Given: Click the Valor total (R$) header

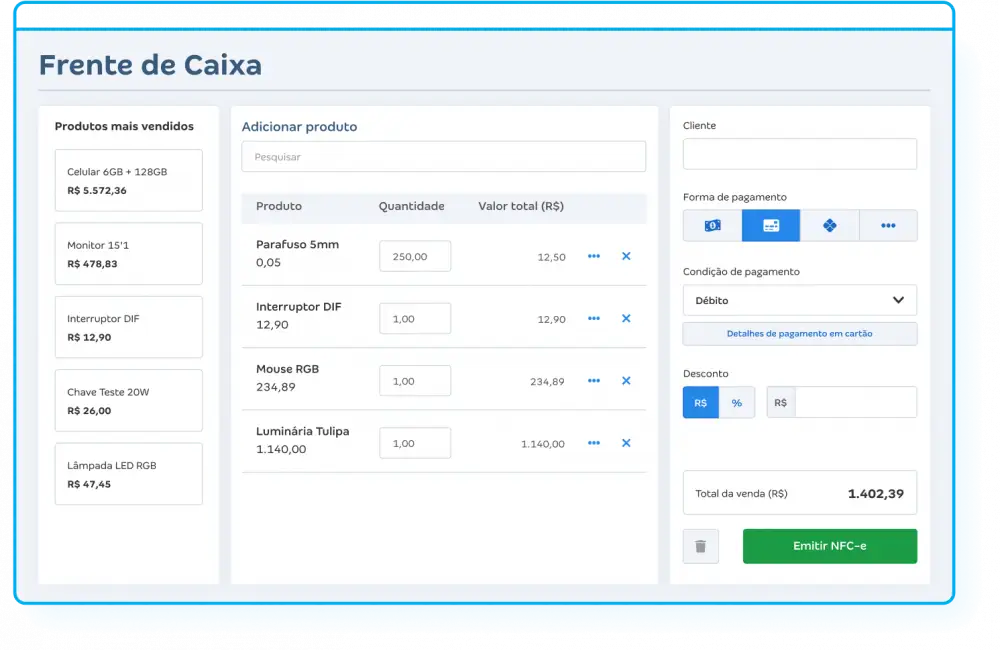Looking at the screenshot, I should pyautogui.click(x=521, y=206).
